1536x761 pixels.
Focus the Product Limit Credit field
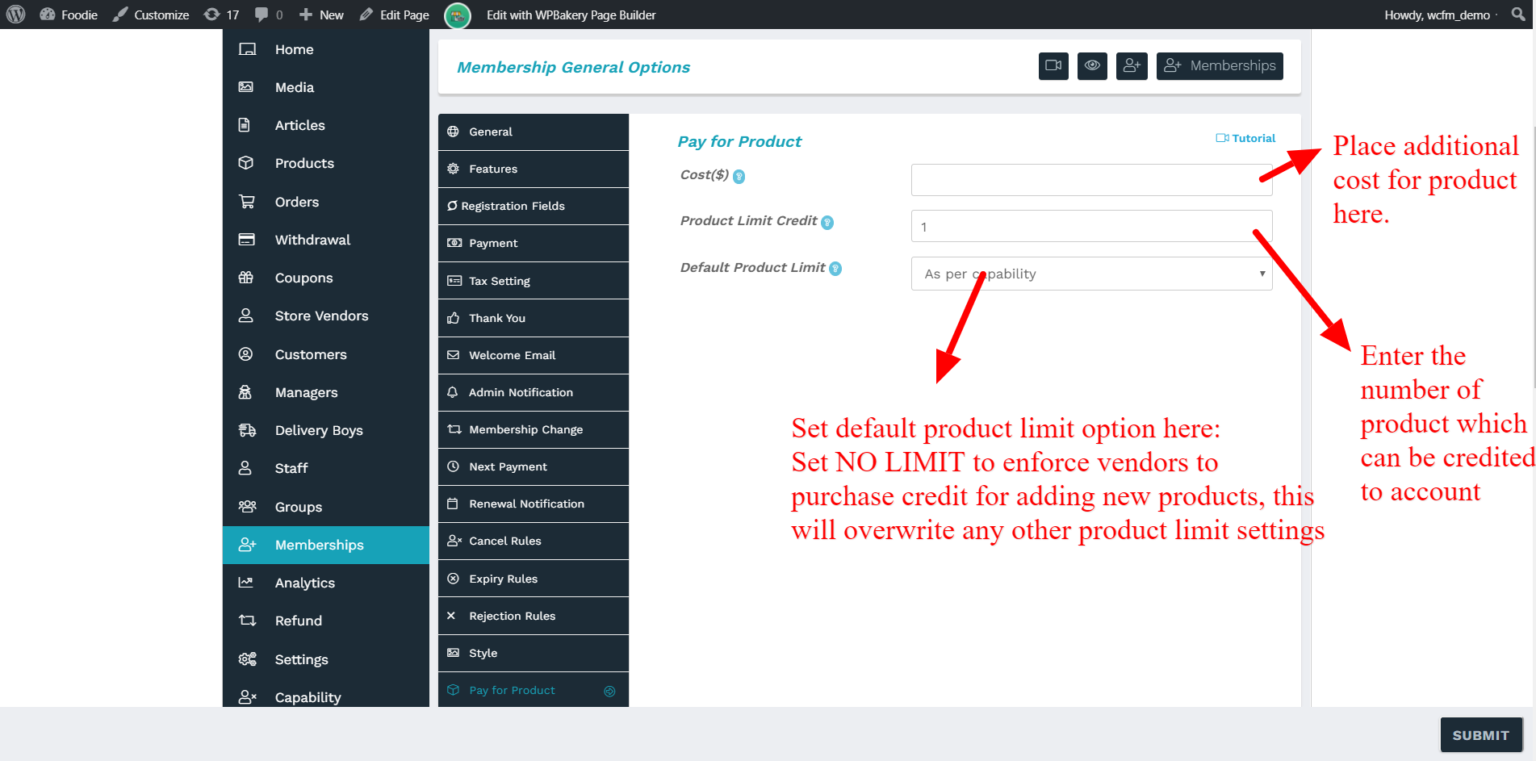[1091, 227]
